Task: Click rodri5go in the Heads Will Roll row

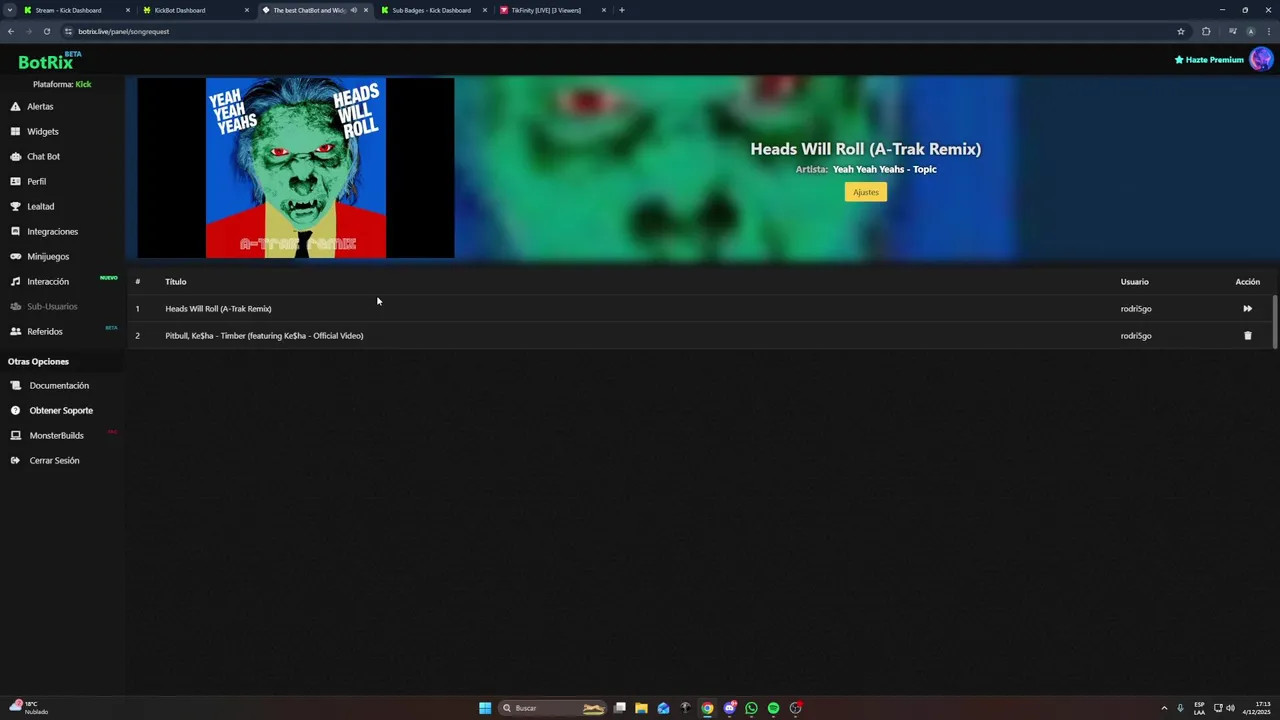Action: point(1136,308)
